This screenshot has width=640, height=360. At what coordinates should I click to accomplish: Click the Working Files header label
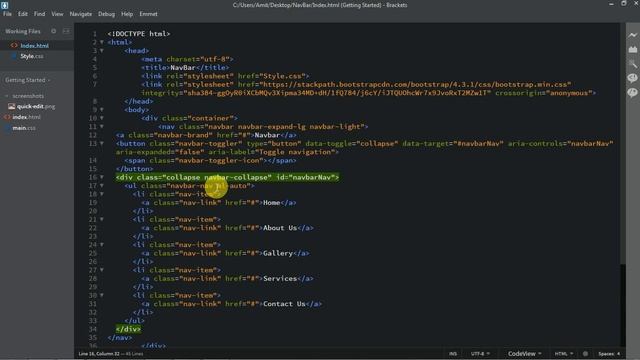click(x=23, y=31)
